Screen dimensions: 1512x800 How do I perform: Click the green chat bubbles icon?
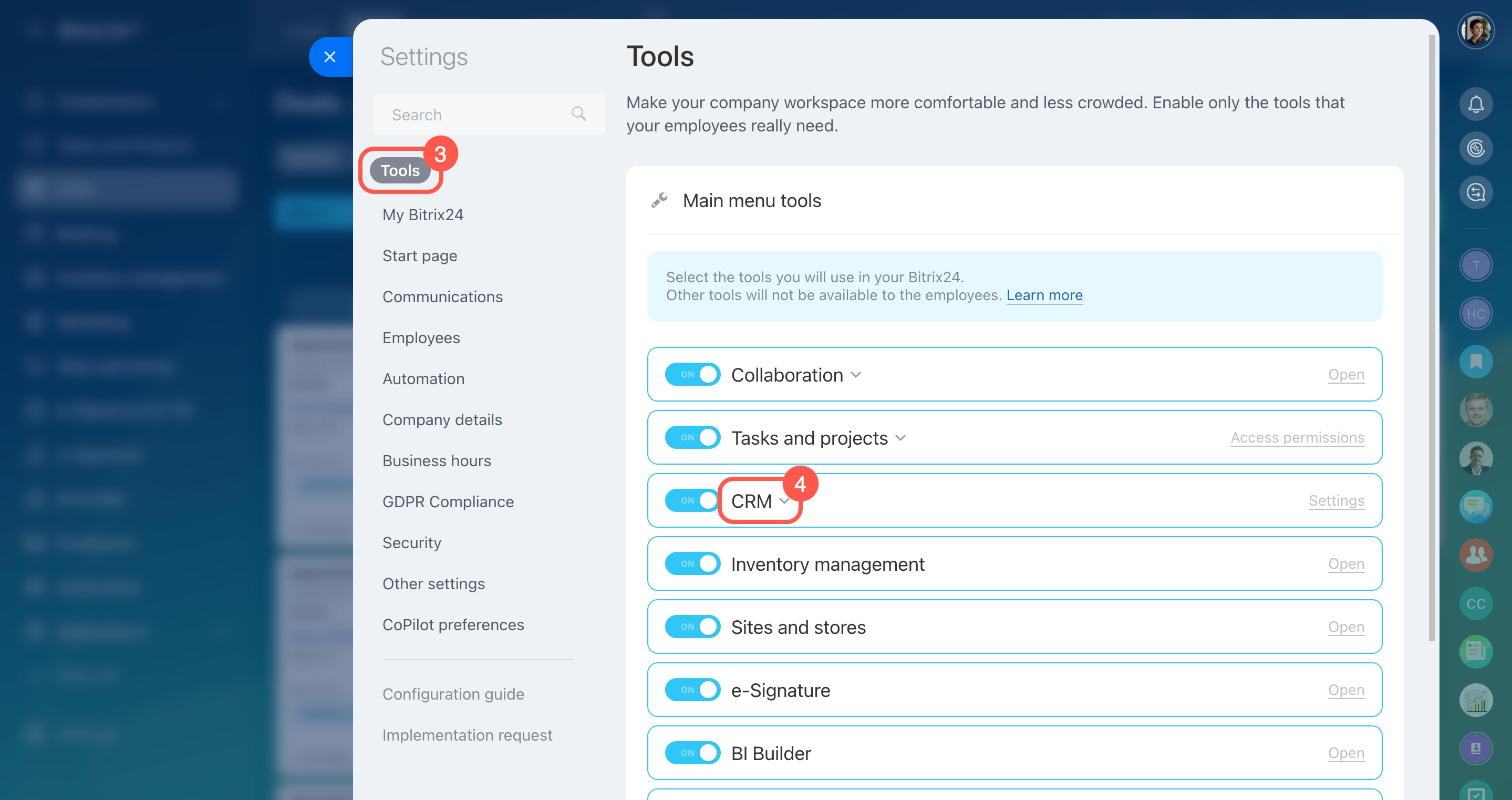pos(1476,506)
